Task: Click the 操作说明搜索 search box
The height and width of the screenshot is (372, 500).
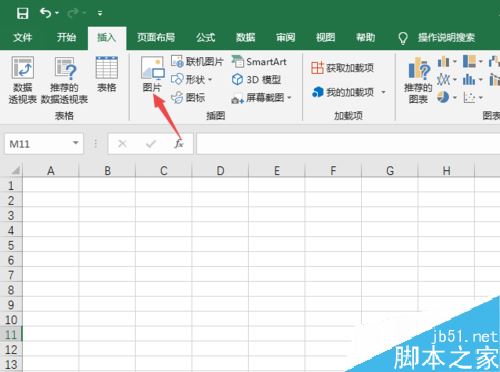Action: click(446, 37)
